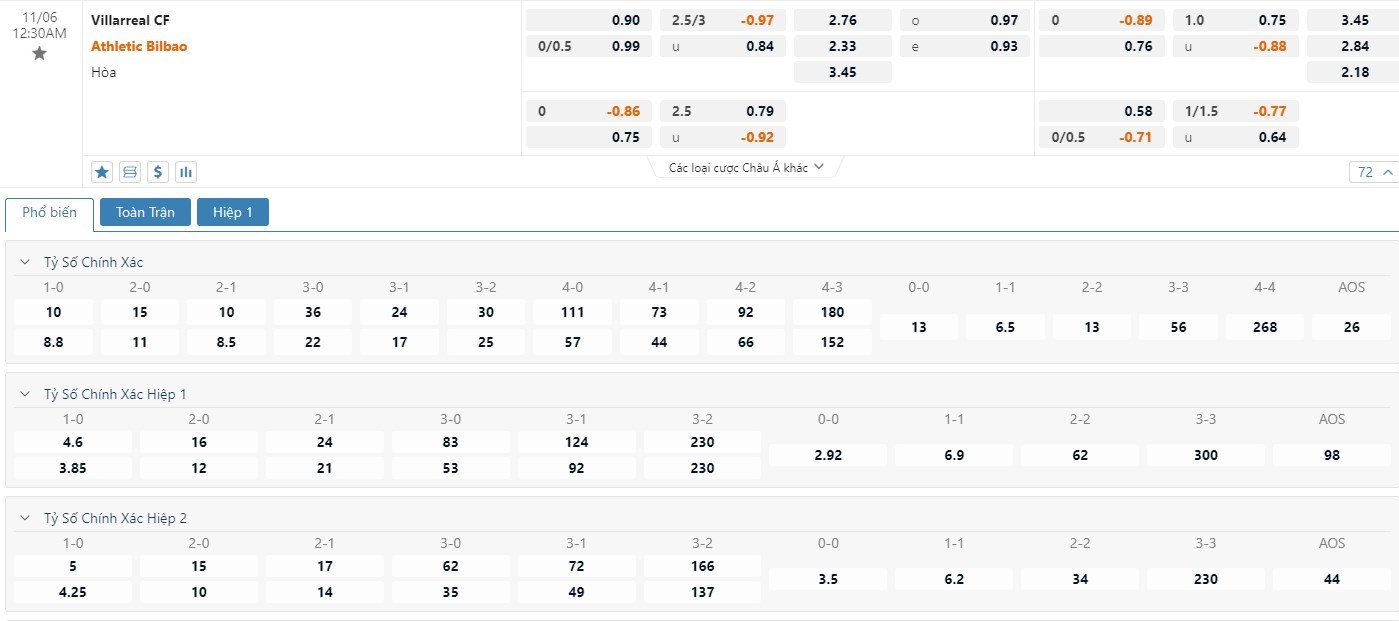Viewport: 1399px width, 621px height.
Task: Click the Villarreal CF team name
Action: [x=130, y=20]
